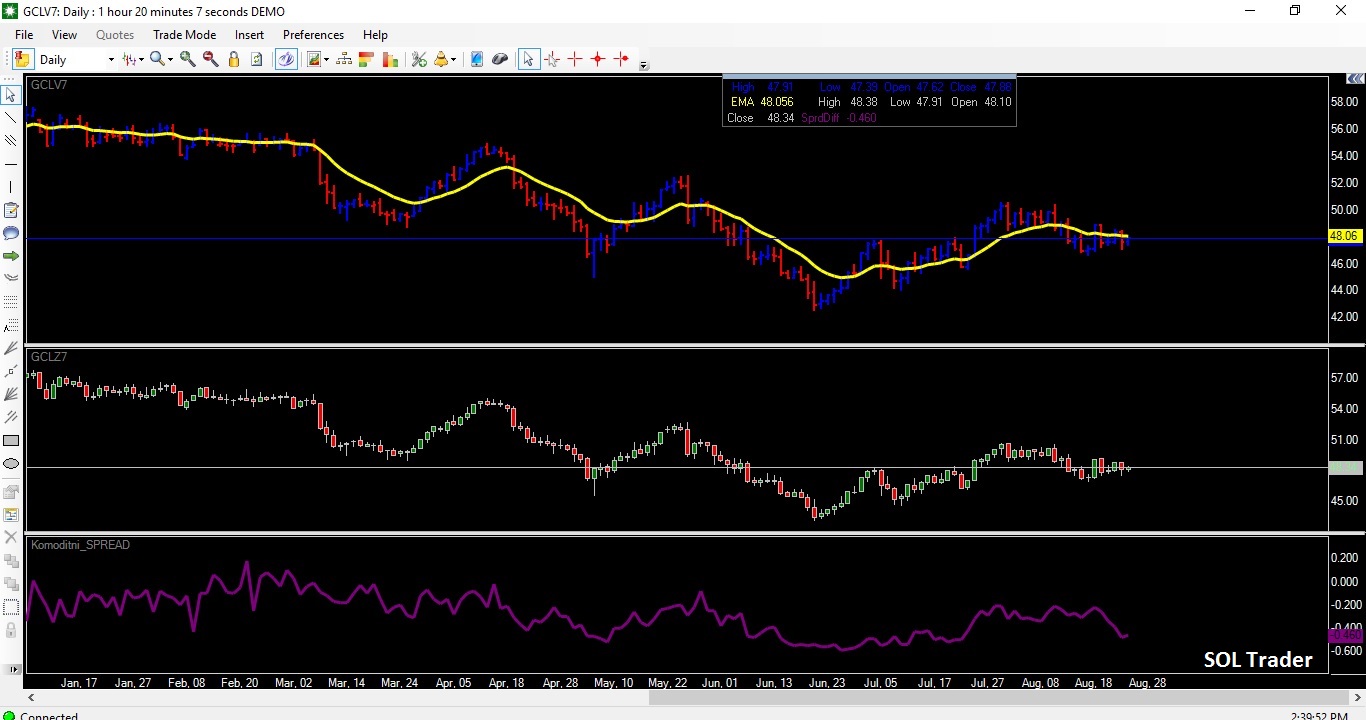Click the refresh chart page icon
Viewport: 1366px width, 720px height.
[x=257, y=59]
